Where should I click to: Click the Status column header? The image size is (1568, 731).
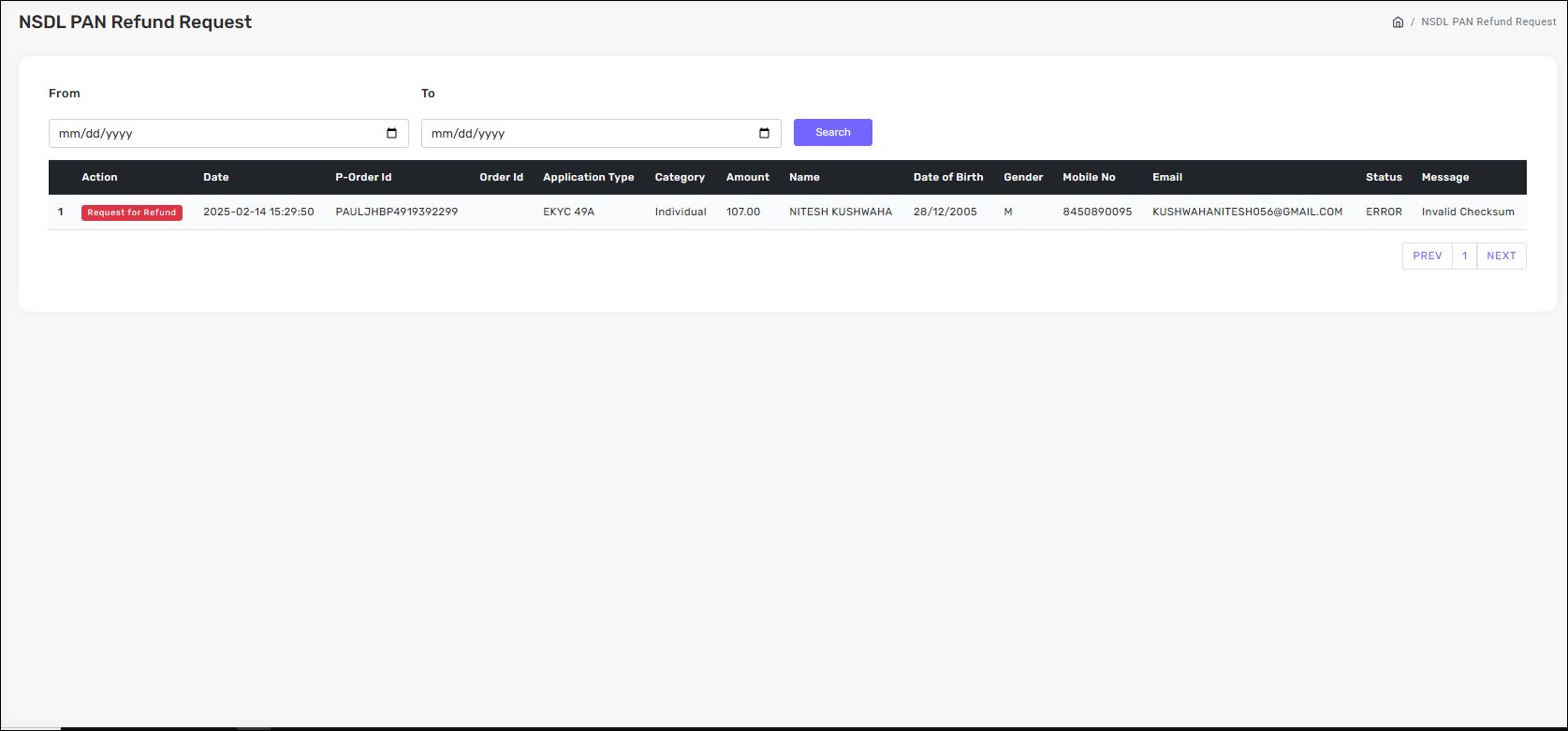[x=1384, y=177]
